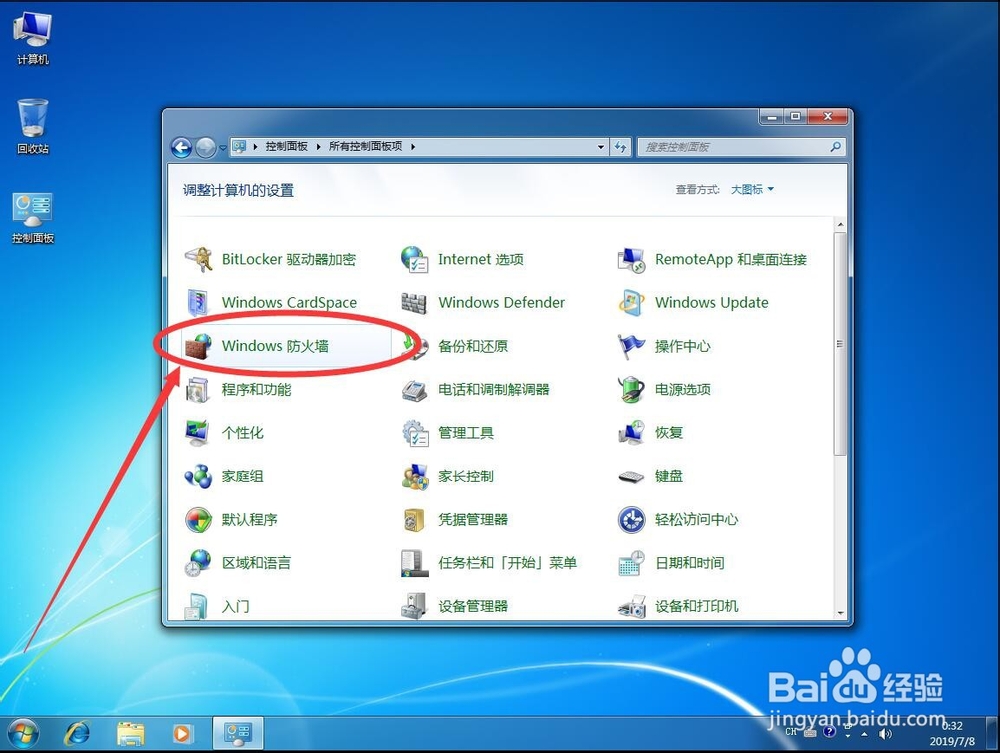Expand address bar history dropdown arrow
Viewport: 1000px width, 753px height.
601,147
